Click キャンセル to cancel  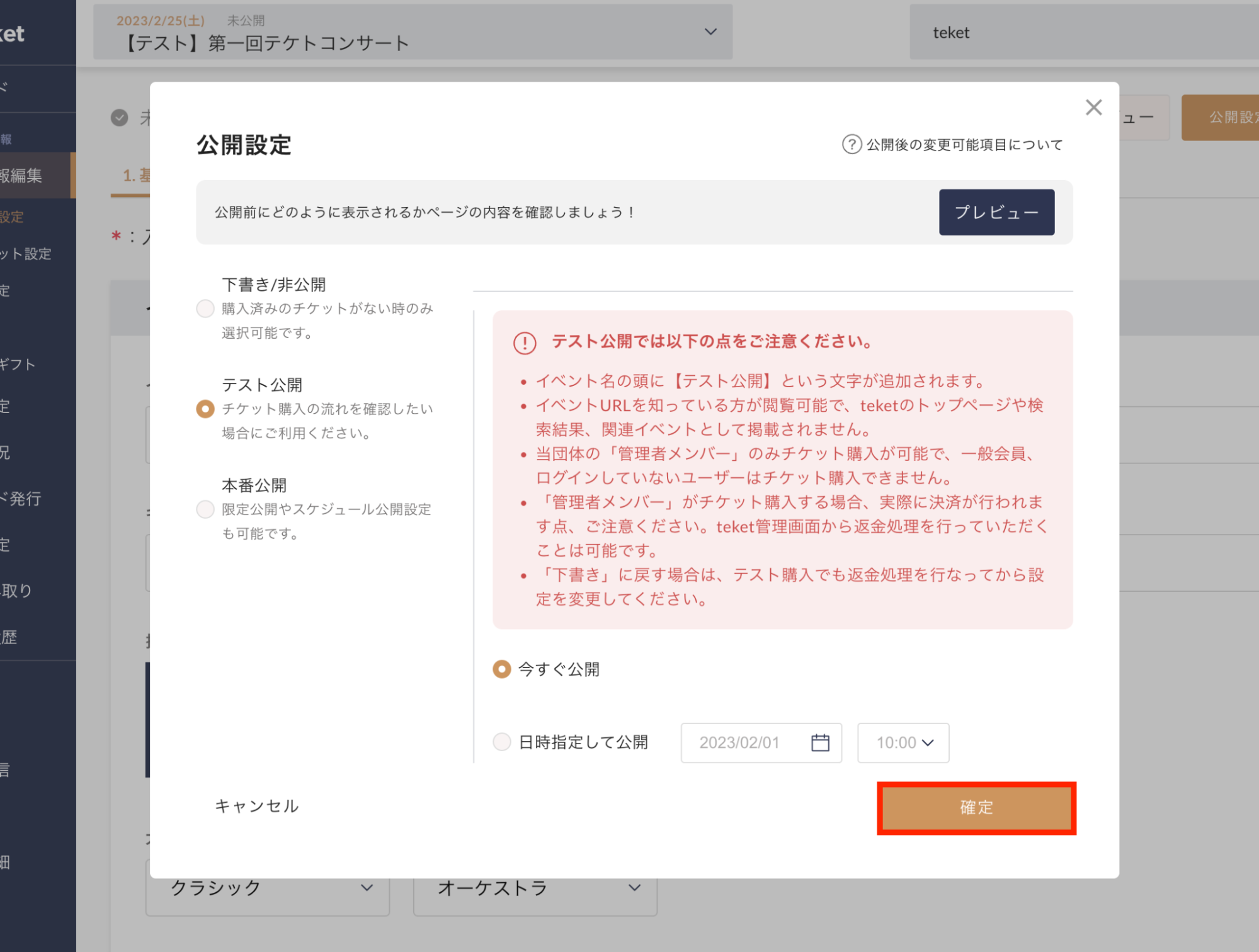(257, 806)
